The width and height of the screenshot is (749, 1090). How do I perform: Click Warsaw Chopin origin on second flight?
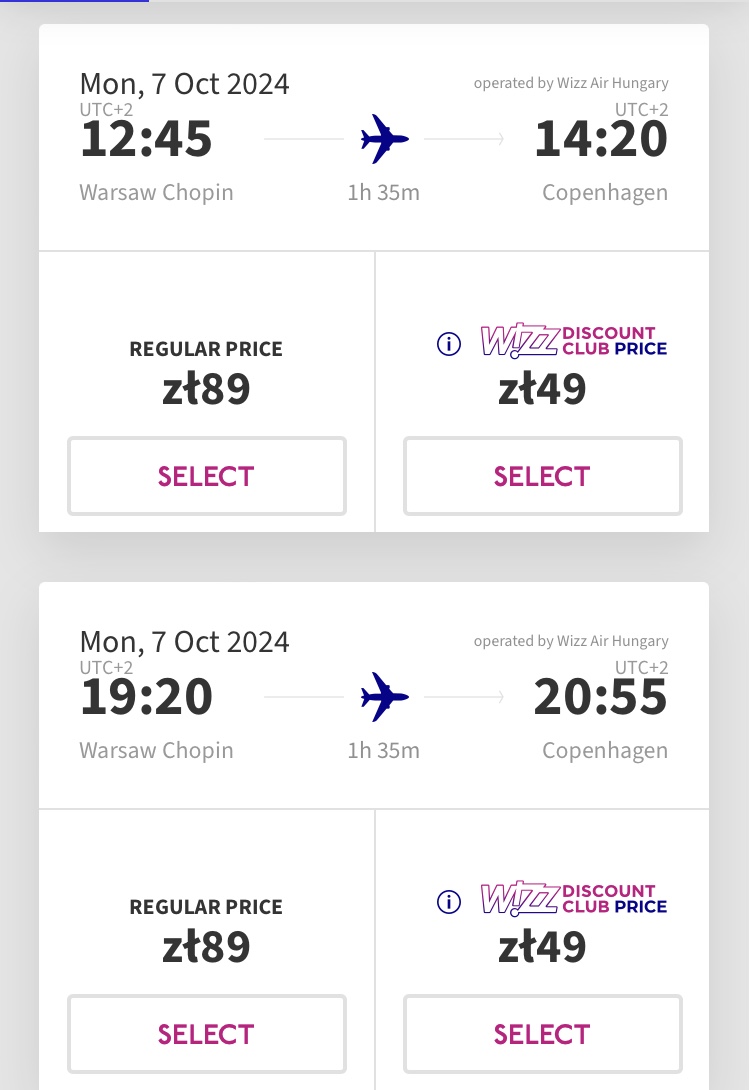point(156,751)
